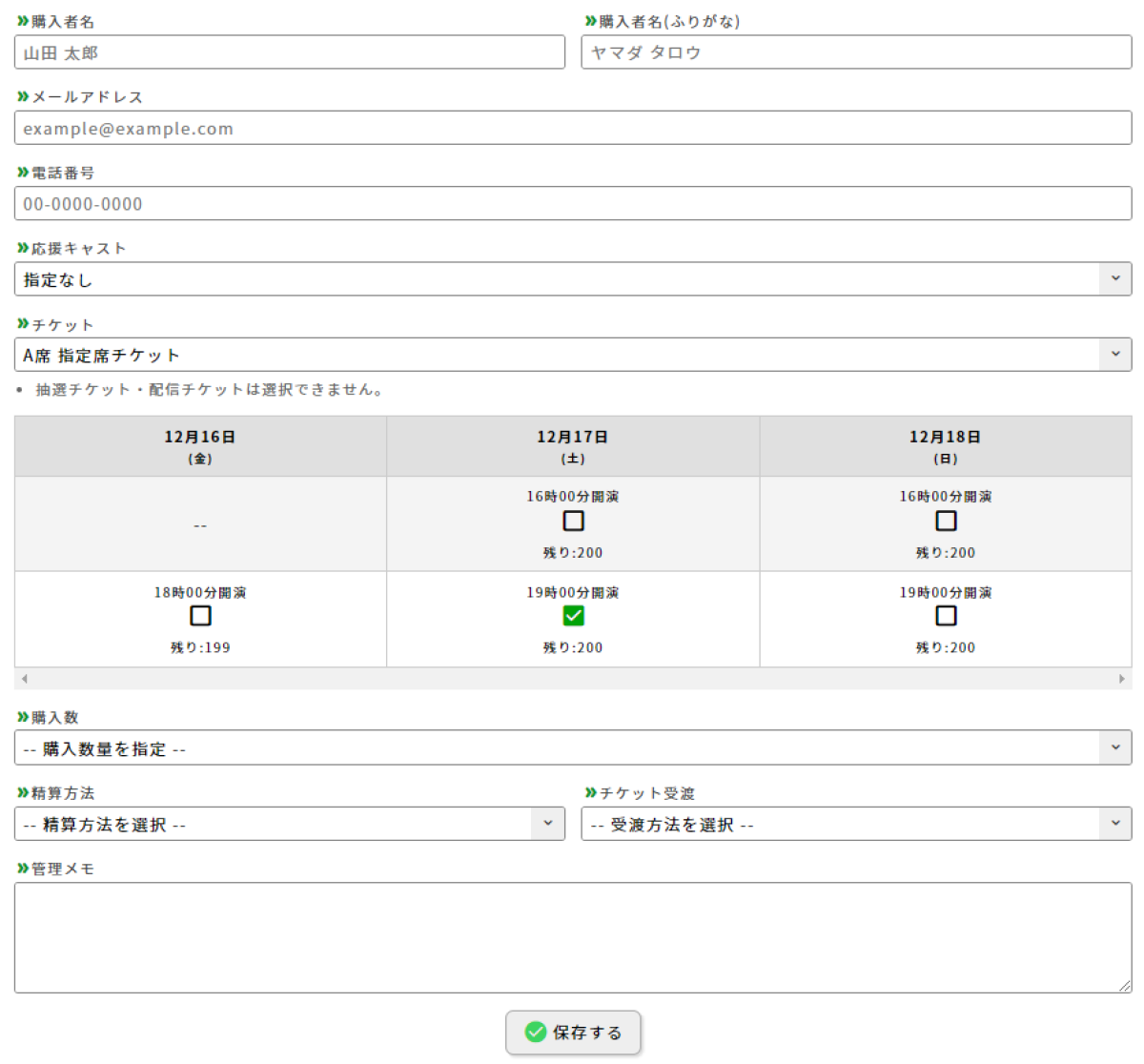Click the 購入者名(ふりがな) furigana field
The width and height of the screenshot is (1144, 1064).
pyautogui.click(x=855, y=52)
